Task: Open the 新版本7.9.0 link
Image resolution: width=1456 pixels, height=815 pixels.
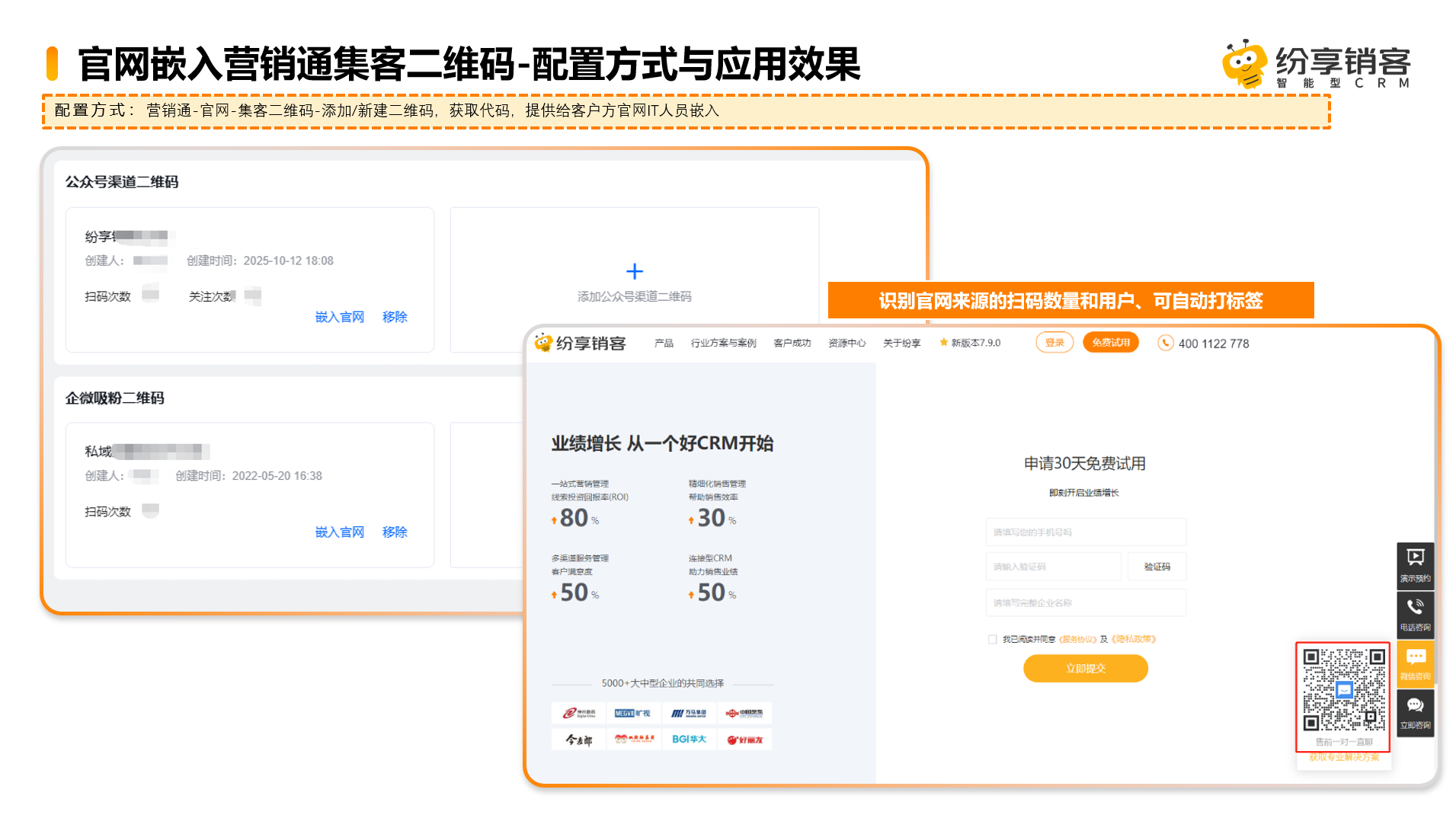Action: point(975,343)
